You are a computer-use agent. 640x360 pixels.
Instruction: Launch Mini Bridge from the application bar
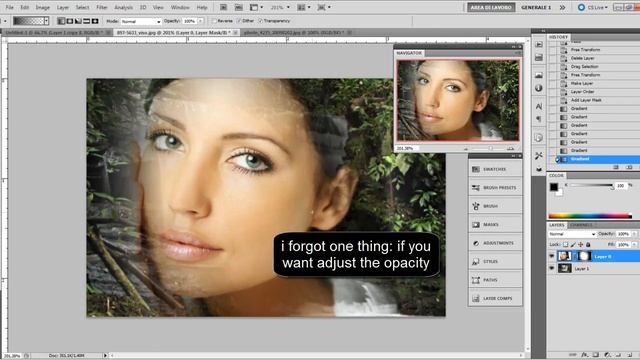click(x=238, y=7)
